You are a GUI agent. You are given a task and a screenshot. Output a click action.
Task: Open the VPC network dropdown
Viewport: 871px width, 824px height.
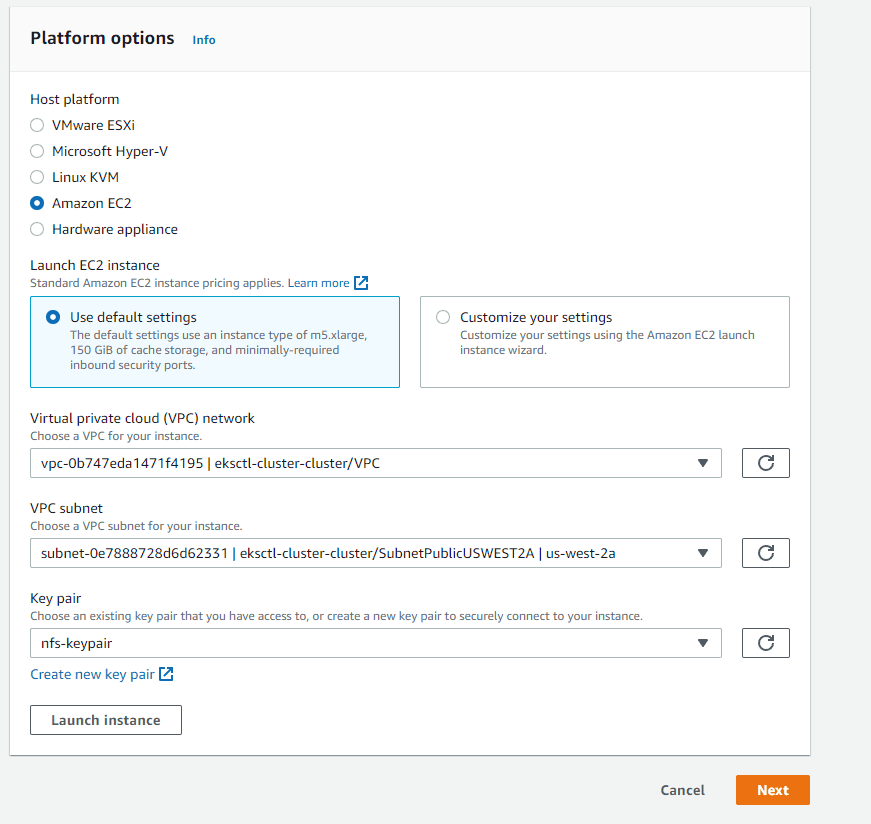pyautogui.click(x=375, y=463)
